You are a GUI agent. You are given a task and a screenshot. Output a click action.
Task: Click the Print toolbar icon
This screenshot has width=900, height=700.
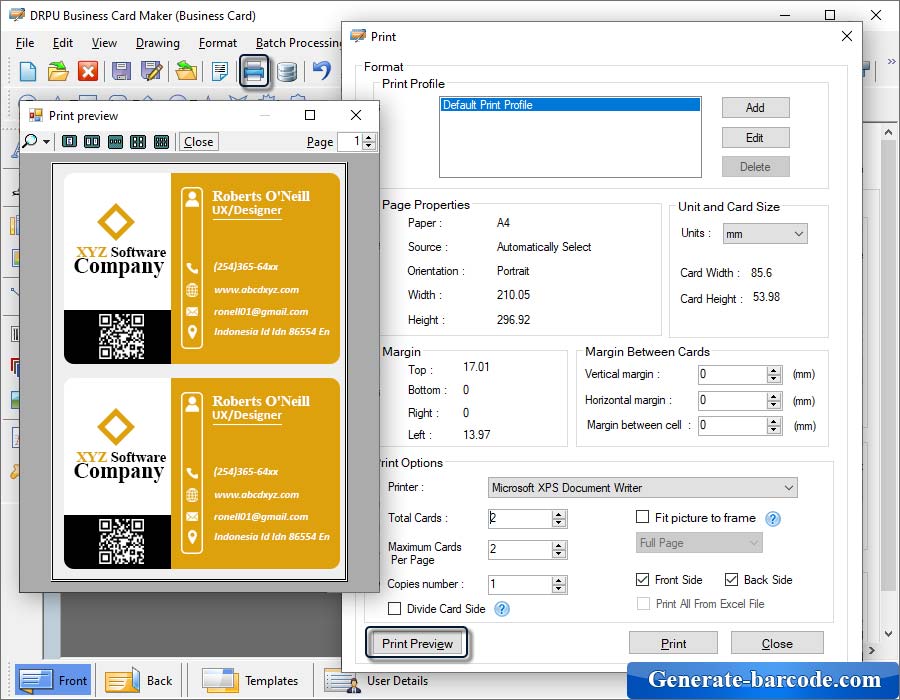point(254,71)
